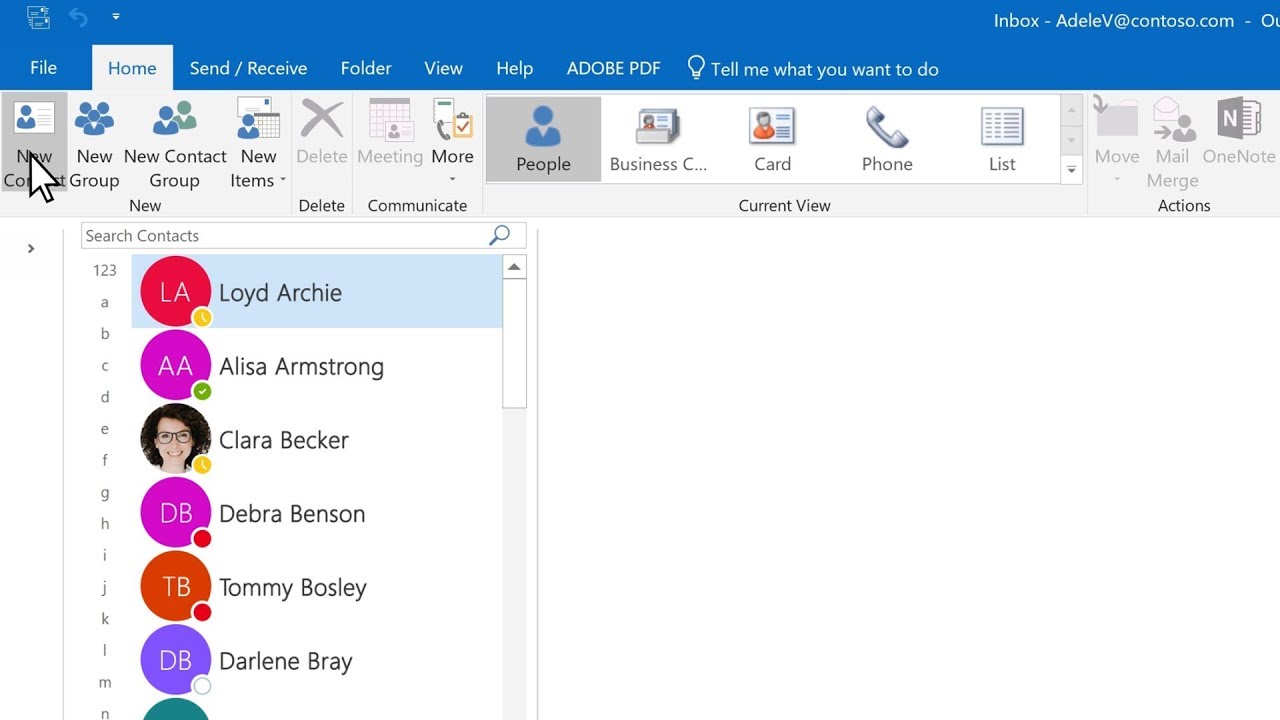
Task: Click the New Group icon
Action: pyautogui.click(x=94, y=118)
